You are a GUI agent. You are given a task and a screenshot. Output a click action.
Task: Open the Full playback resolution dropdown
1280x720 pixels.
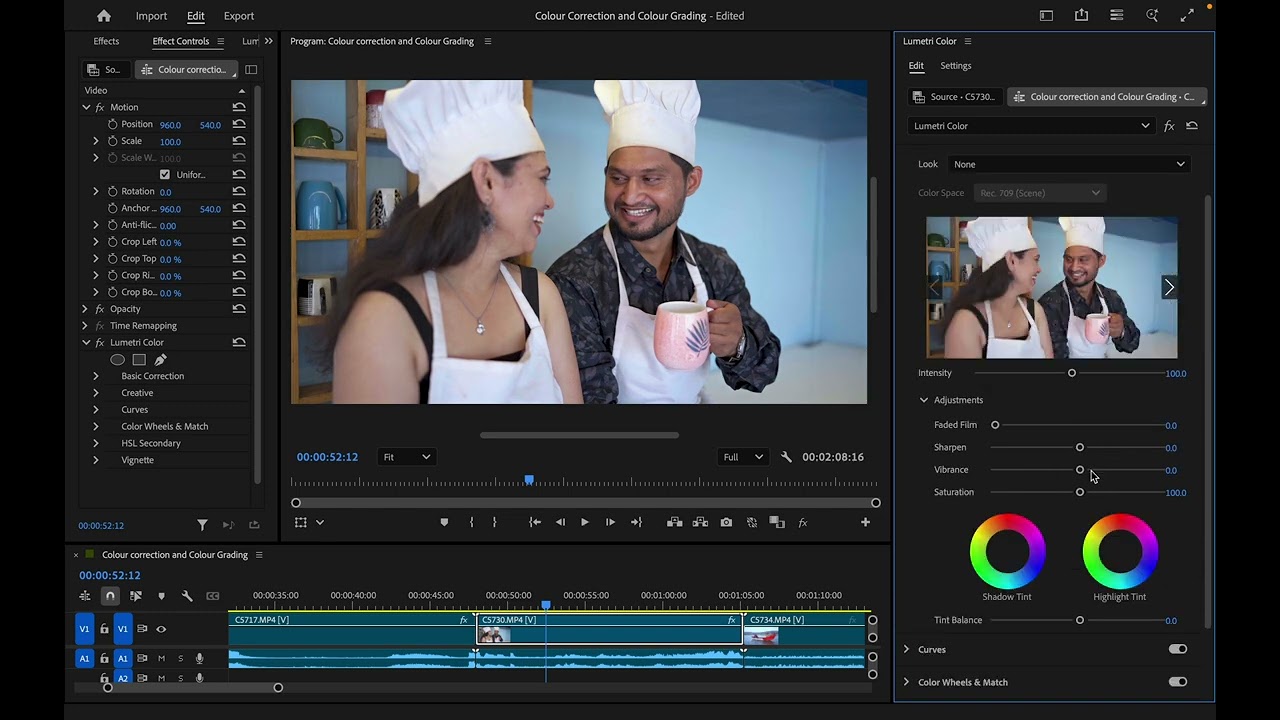(x=743, y=457)
